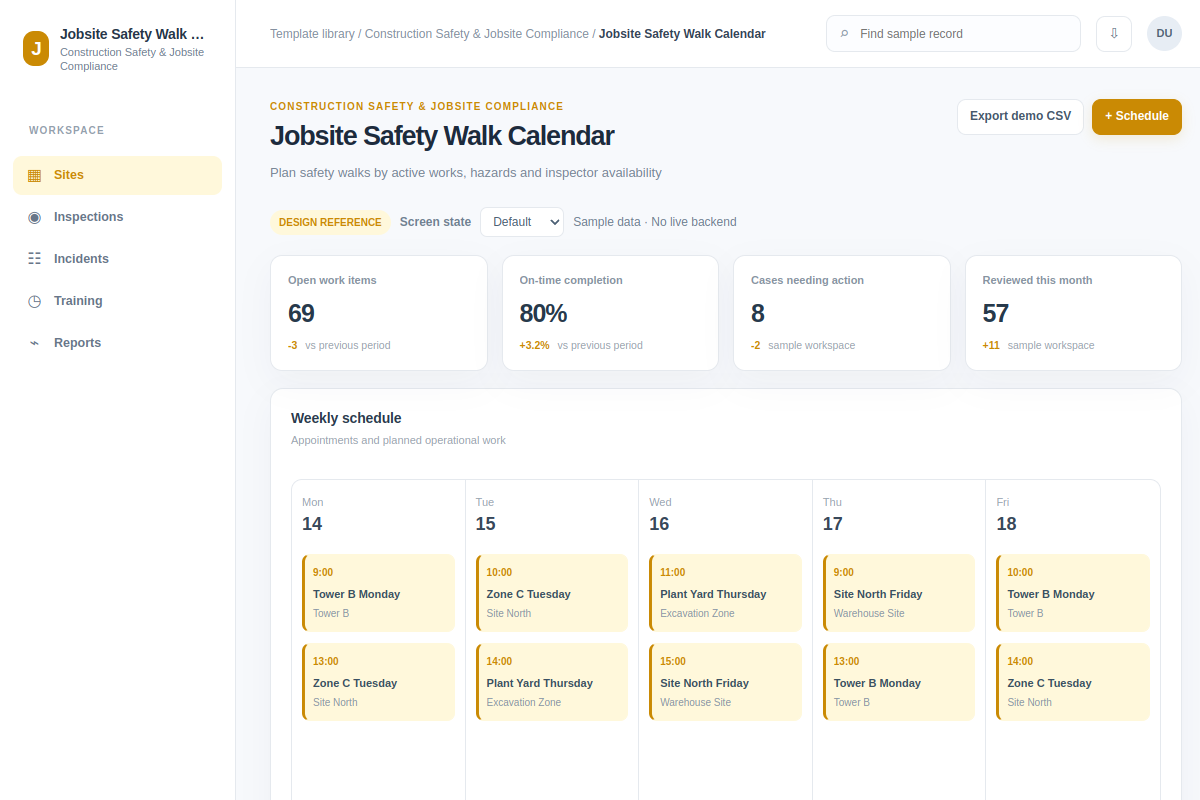The image size is (1200, 800).
Task: Click the value 69 in Open work items
Action: [301, 314]
